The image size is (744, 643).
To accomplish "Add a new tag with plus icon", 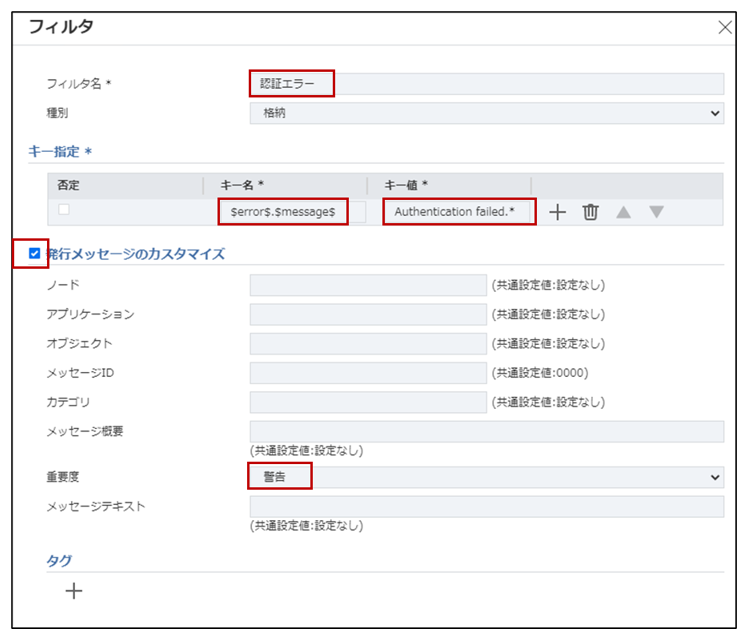I will (74, 591).
